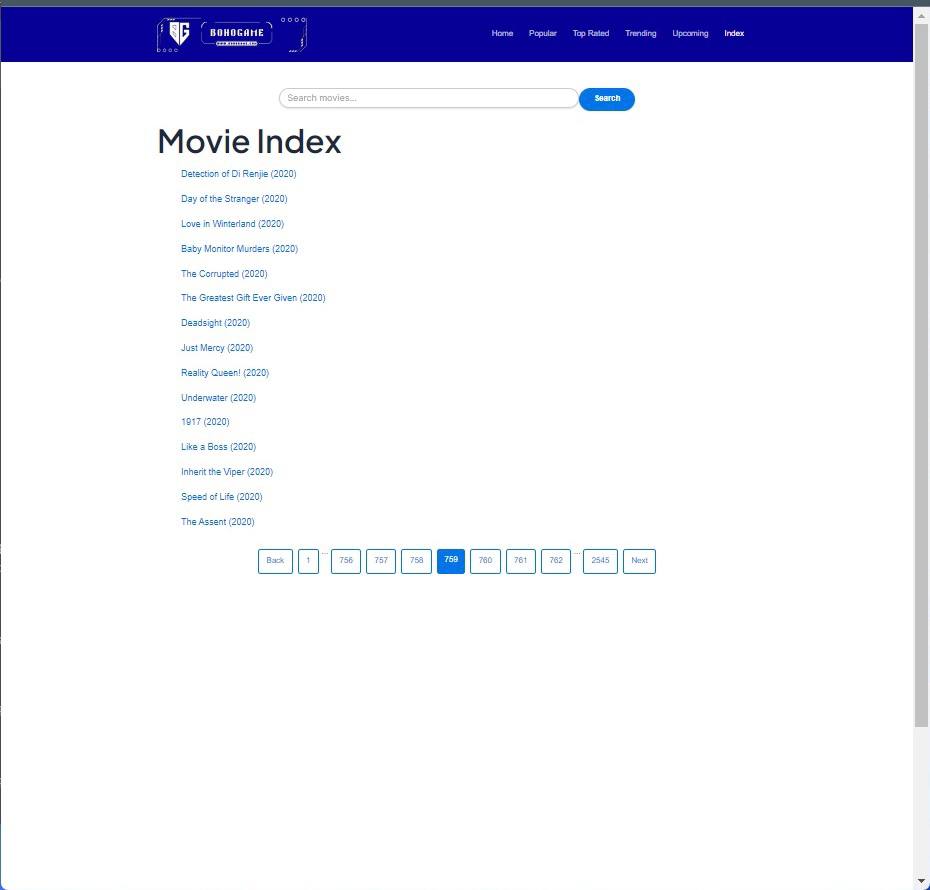Go to the Next page
This screenshot has width=930, height=890.
tap(639, 561)
